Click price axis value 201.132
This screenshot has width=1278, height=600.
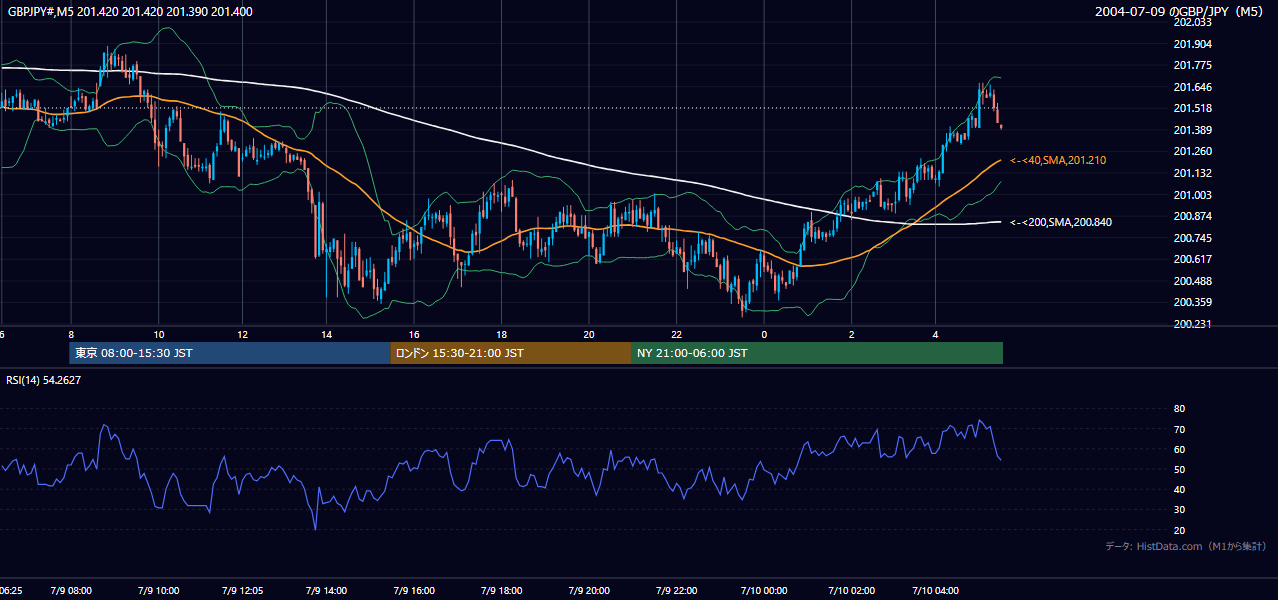click(1191, 173)
